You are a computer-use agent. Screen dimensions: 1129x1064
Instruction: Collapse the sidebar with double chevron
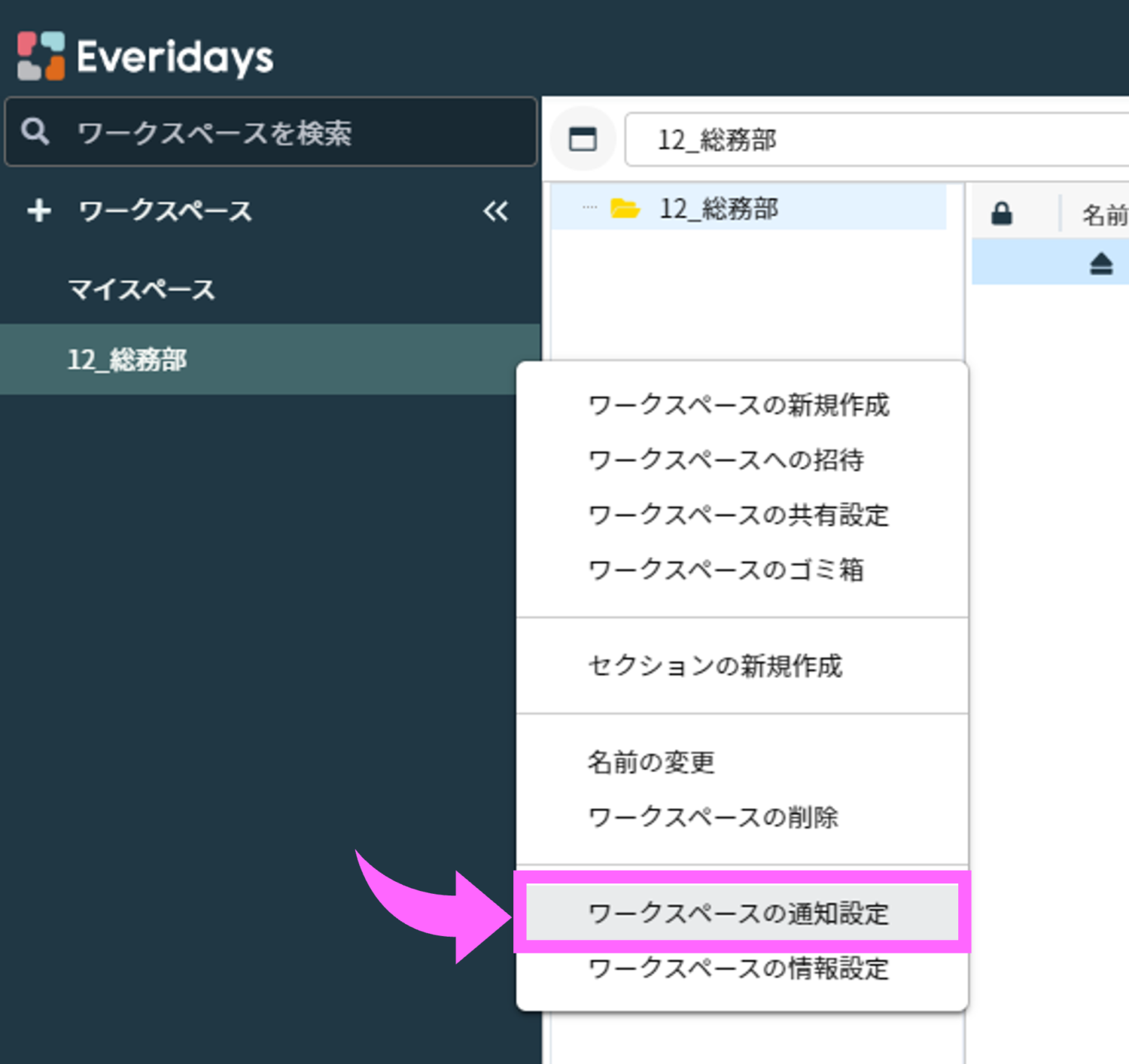(495, 211)
